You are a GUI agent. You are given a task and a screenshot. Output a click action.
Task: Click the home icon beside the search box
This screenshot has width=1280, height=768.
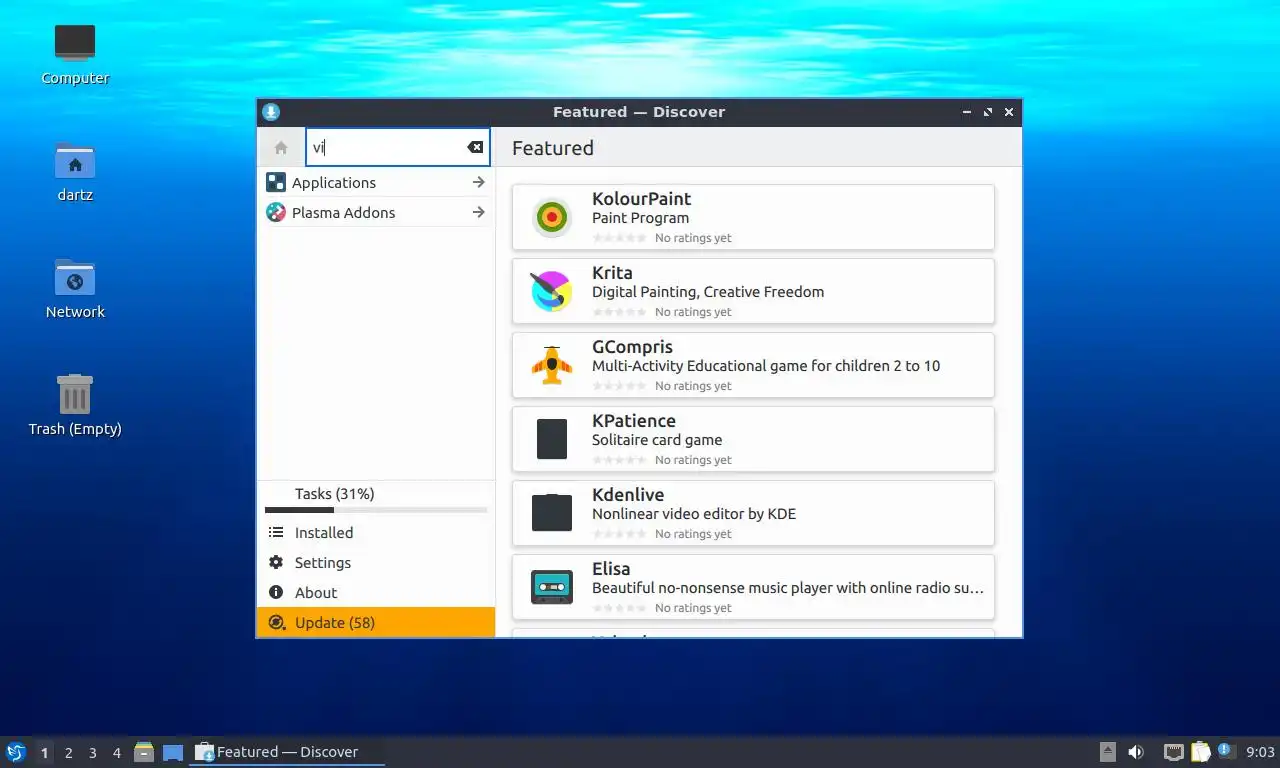(281, 148)
